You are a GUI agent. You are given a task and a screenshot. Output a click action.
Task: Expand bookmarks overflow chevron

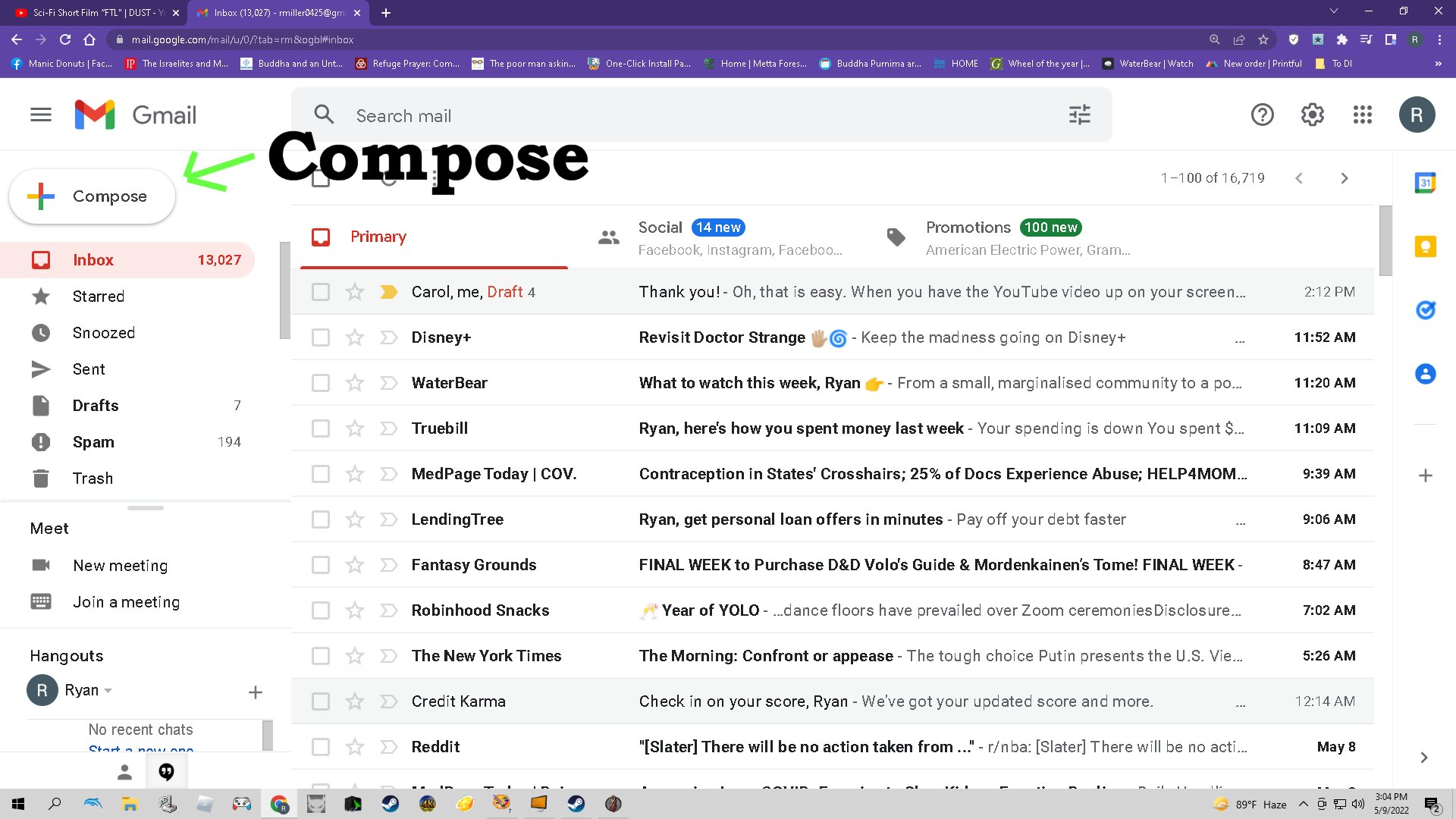click(x=1438, y=64)
